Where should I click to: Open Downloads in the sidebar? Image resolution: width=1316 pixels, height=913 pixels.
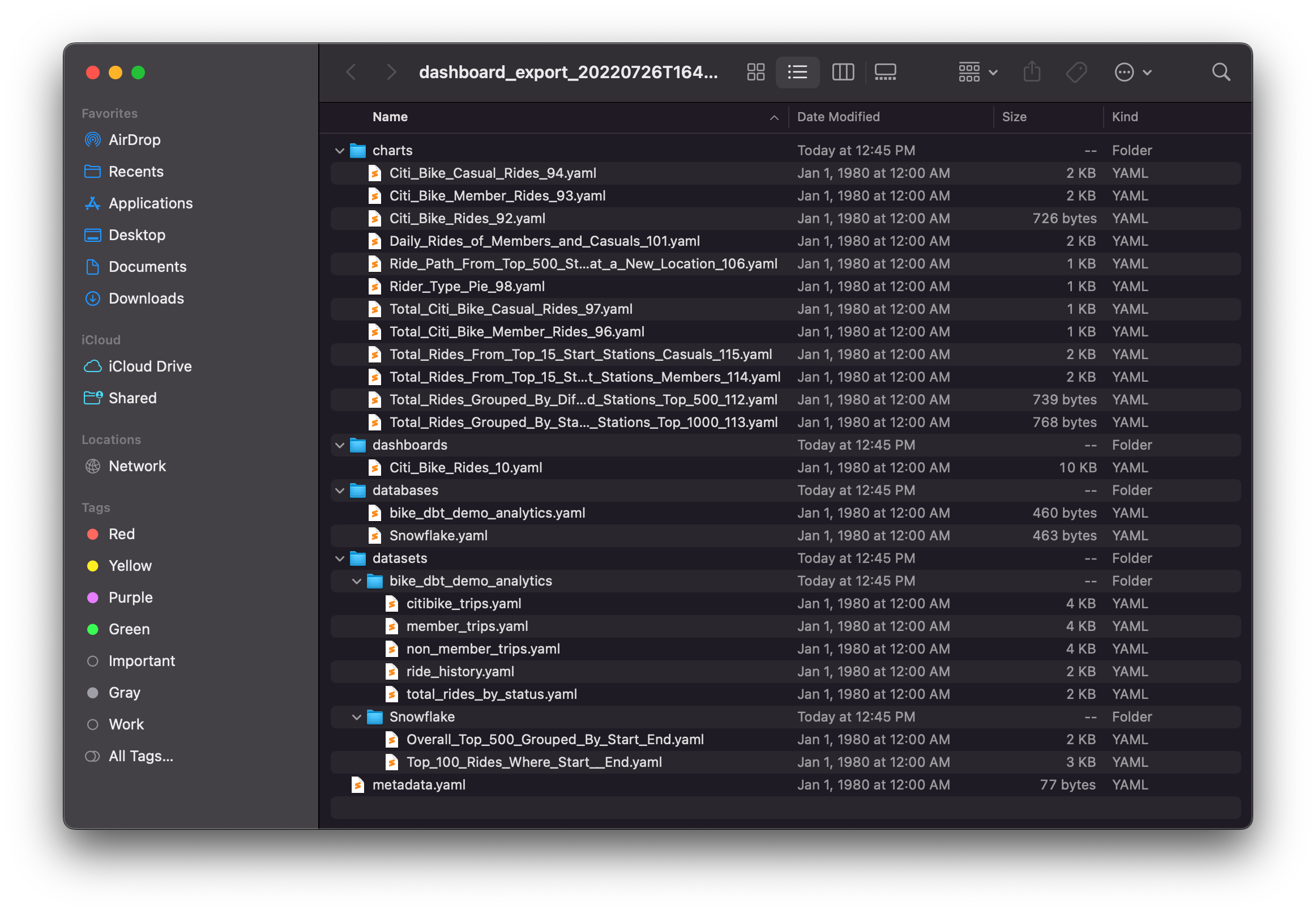146,298
